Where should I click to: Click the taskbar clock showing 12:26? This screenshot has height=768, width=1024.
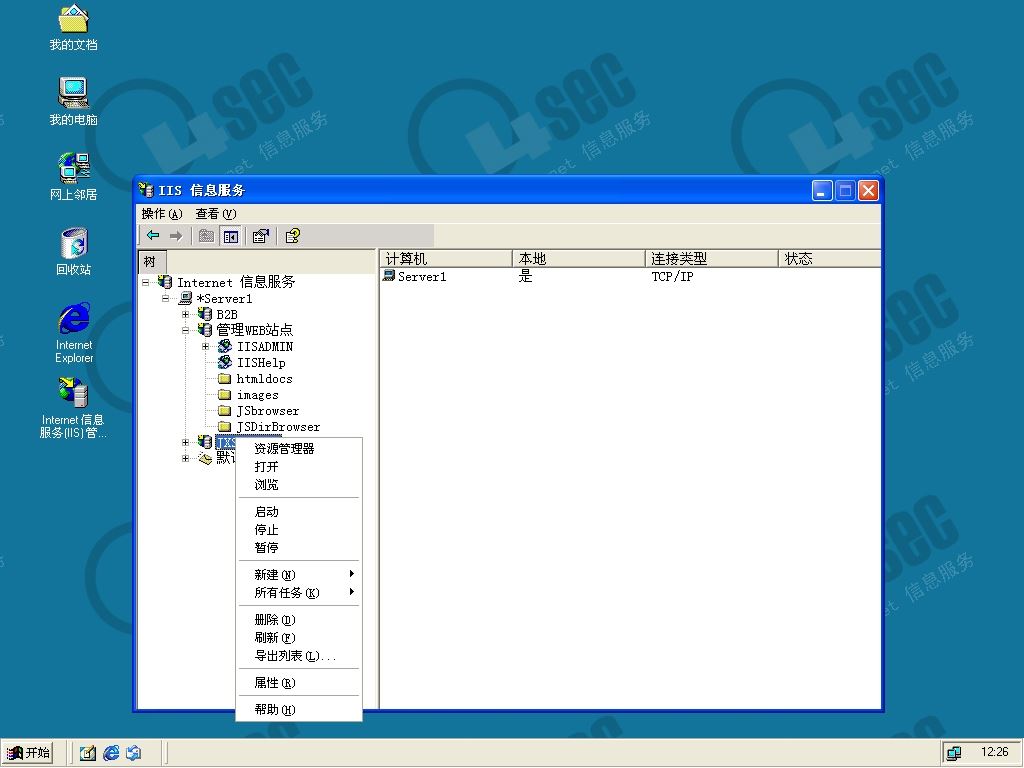[995, 752]
